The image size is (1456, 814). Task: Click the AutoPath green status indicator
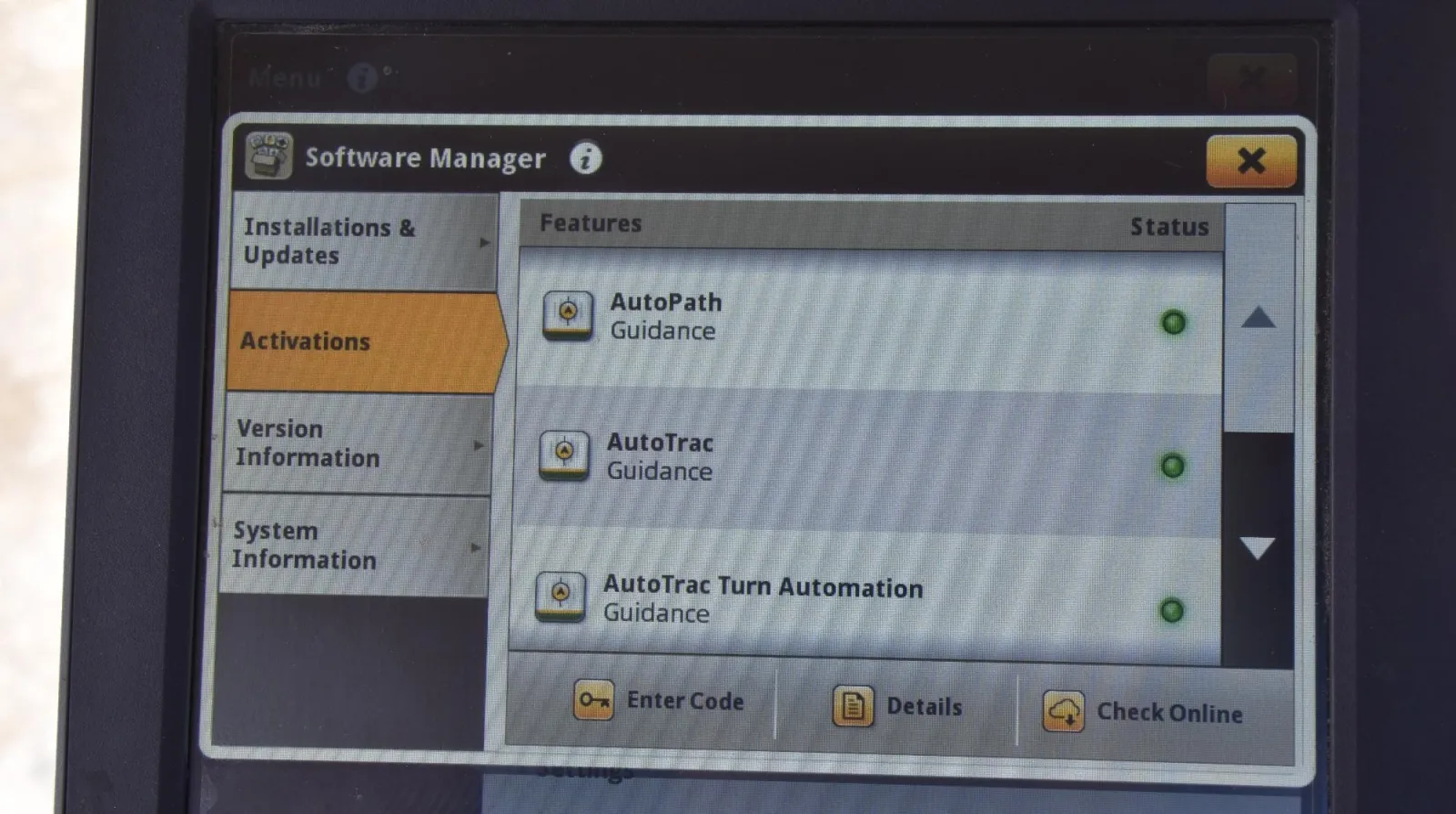click(x=1174, y=322)
